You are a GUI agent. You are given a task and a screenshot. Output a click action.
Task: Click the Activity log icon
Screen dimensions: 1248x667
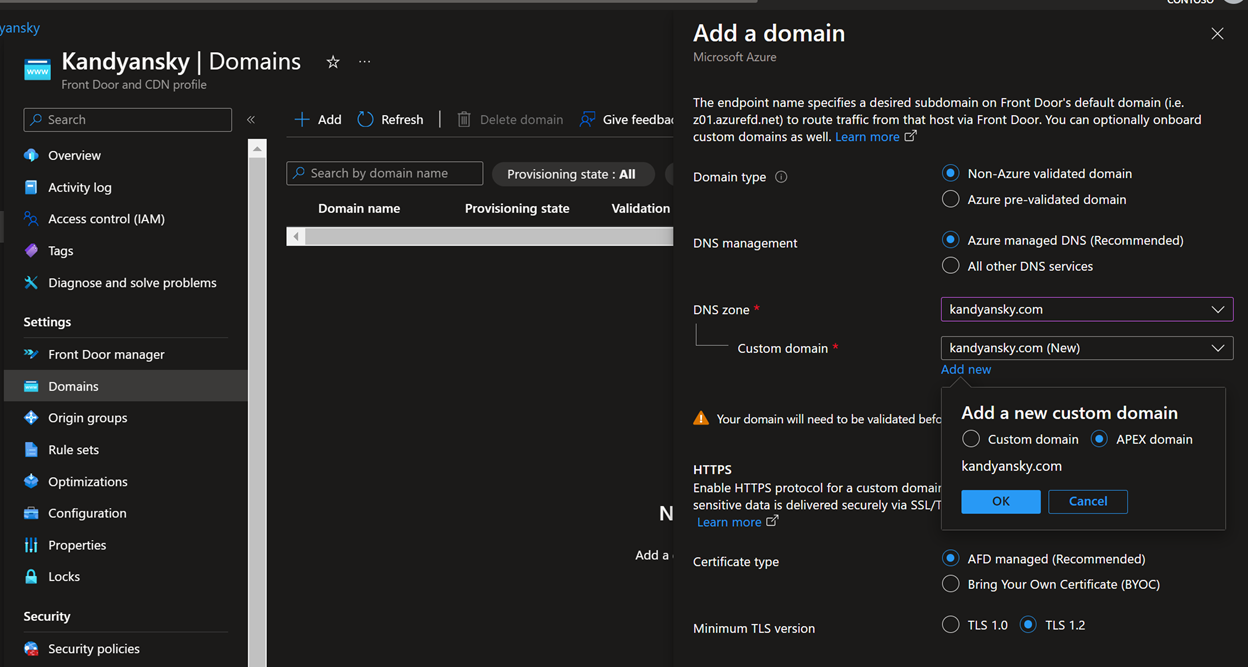[x=31, y=187]
